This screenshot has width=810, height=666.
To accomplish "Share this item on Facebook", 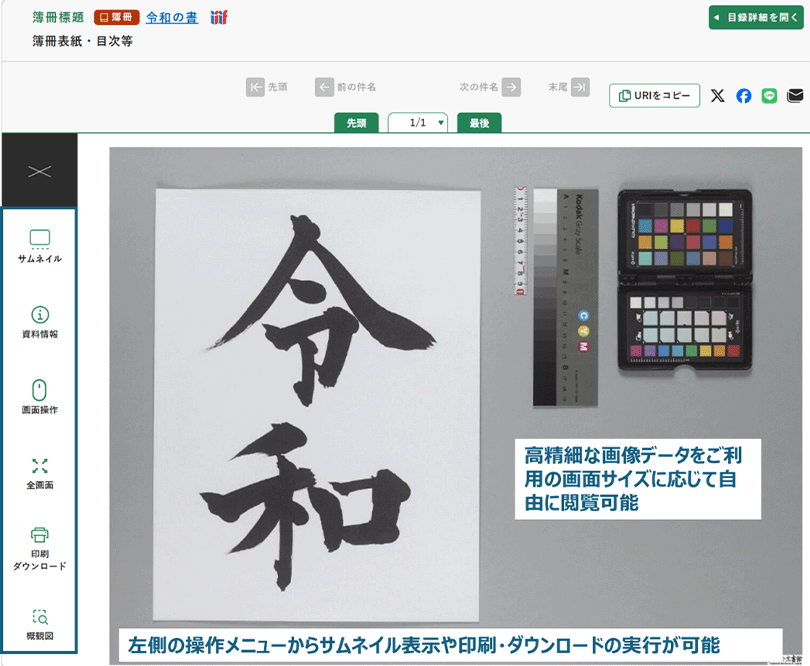I will 744,96.
